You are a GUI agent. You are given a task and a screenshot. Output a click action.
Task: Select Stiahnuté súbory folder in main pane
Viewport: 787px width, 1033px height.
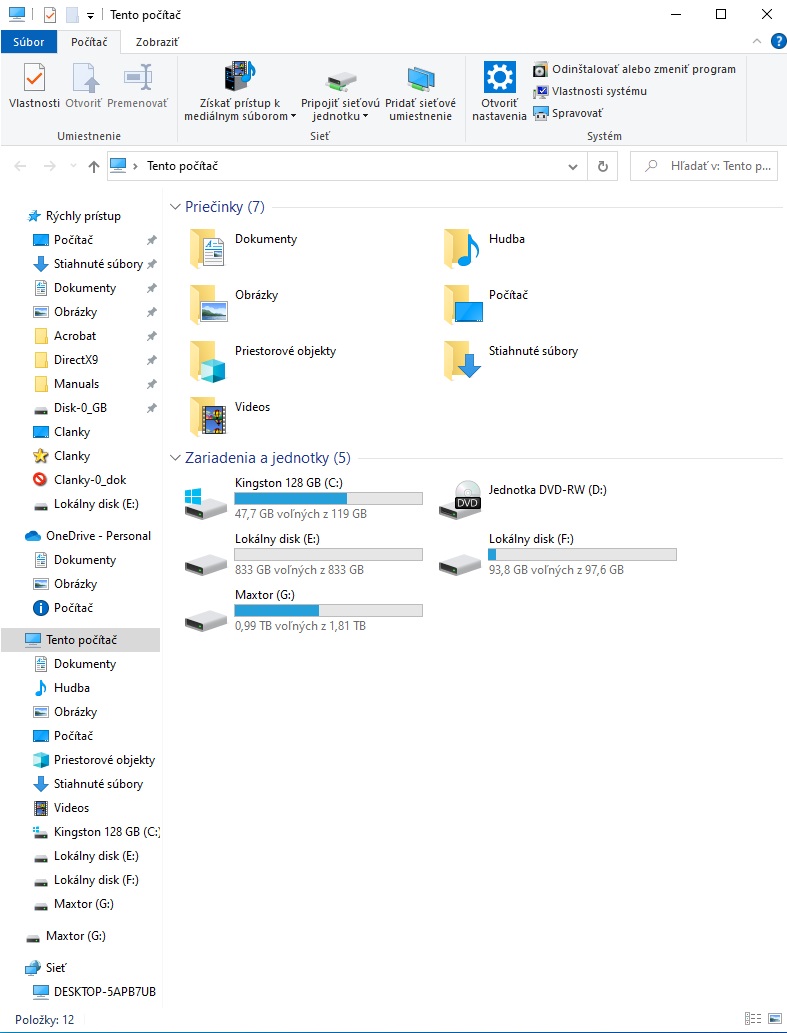click(511, 360)
